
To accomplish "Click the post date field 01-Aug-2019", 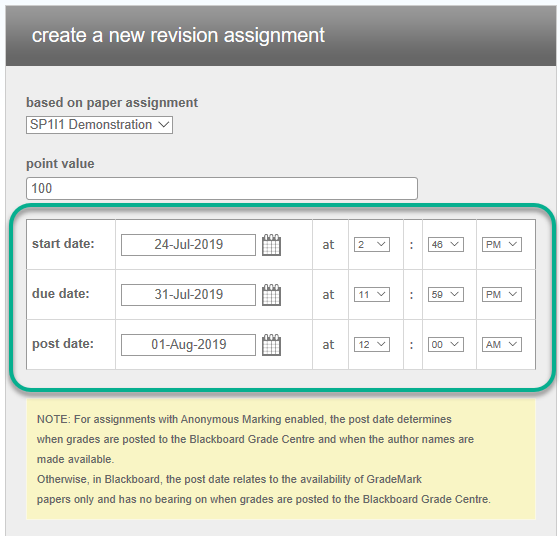I will [x=188, y=345].
